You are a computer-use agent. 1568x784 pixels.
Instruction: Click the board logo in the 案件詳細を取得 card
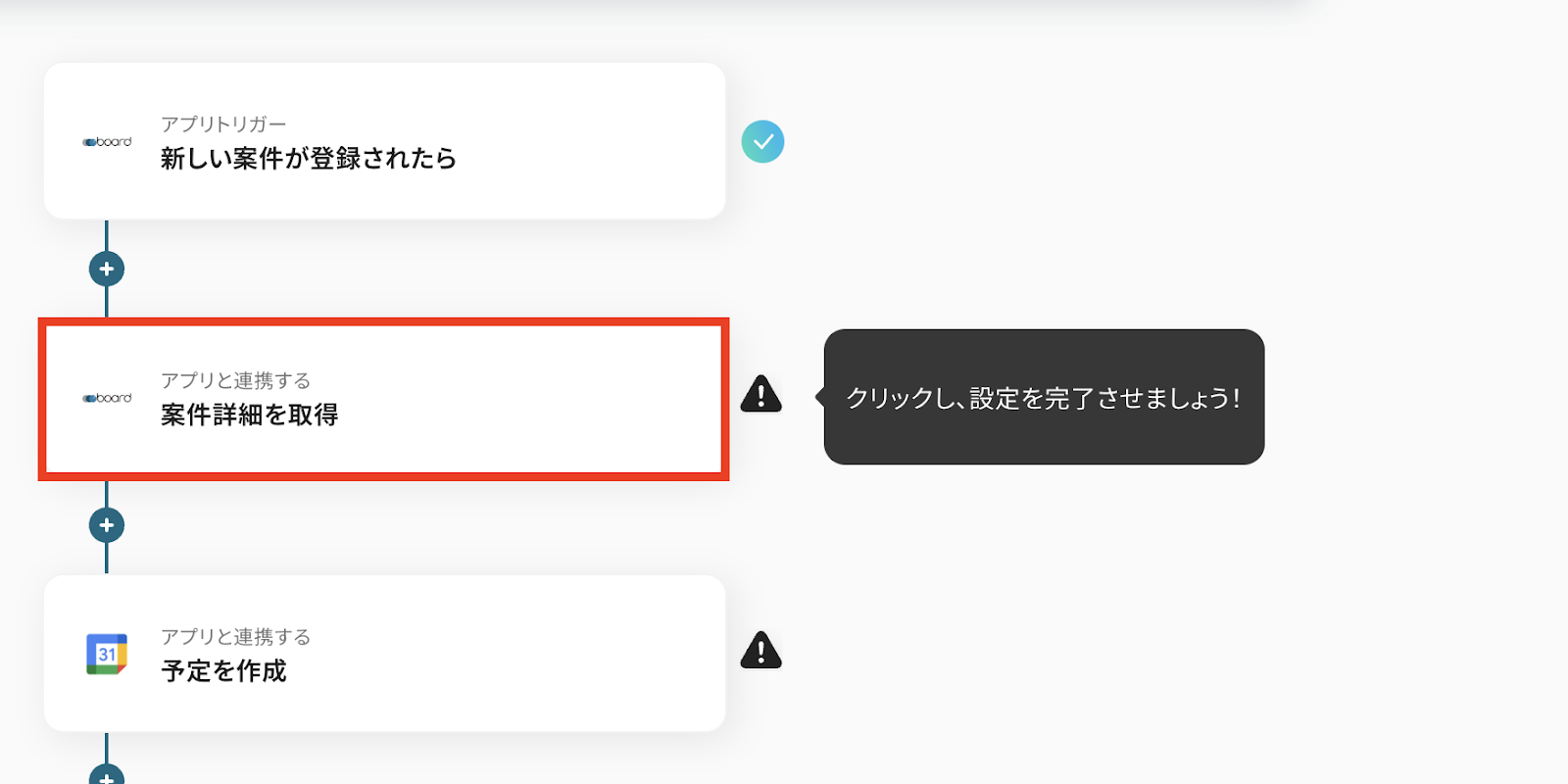[107, 398]
